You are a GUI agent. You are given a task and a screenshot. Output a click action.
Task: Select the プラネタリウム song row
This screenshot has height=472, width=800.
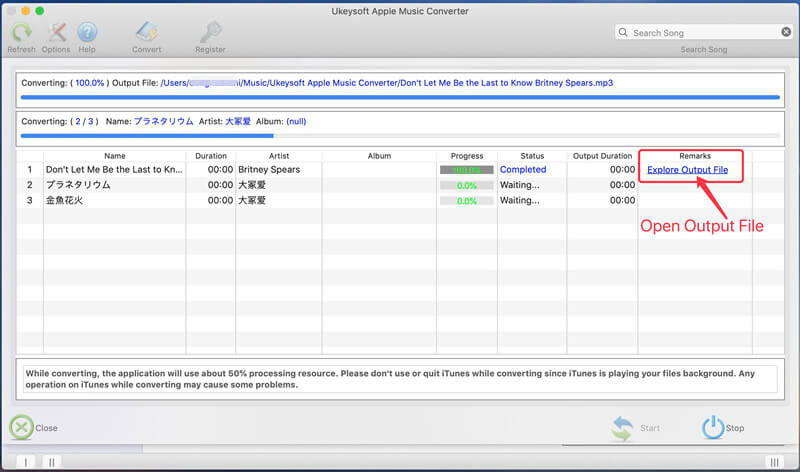point(400,185)
